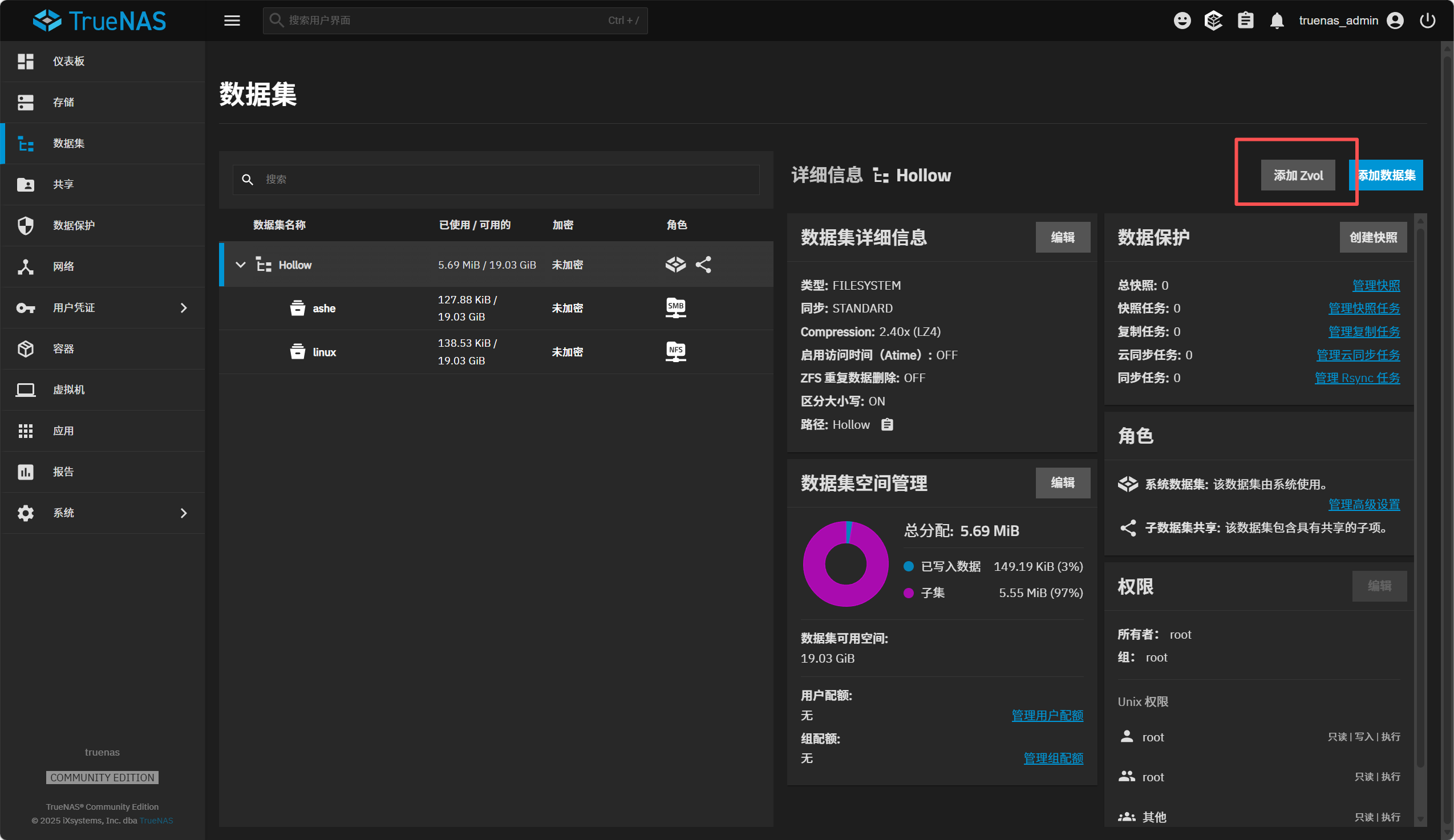Click the share role icon on Hollow row
The image size is (1454, 840).
point(703,265)
